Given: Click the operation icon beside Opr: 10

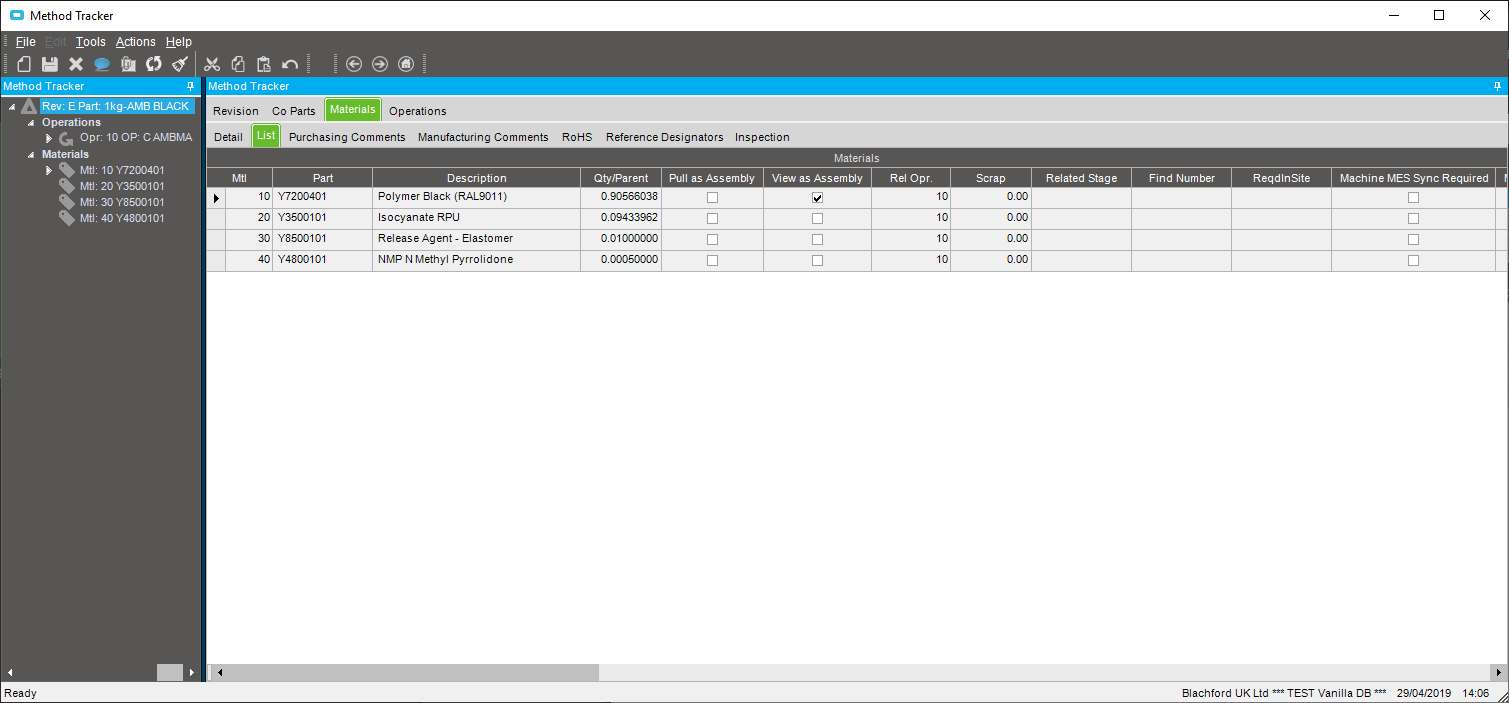Looking at the screenshot, I should click(67, 138).
